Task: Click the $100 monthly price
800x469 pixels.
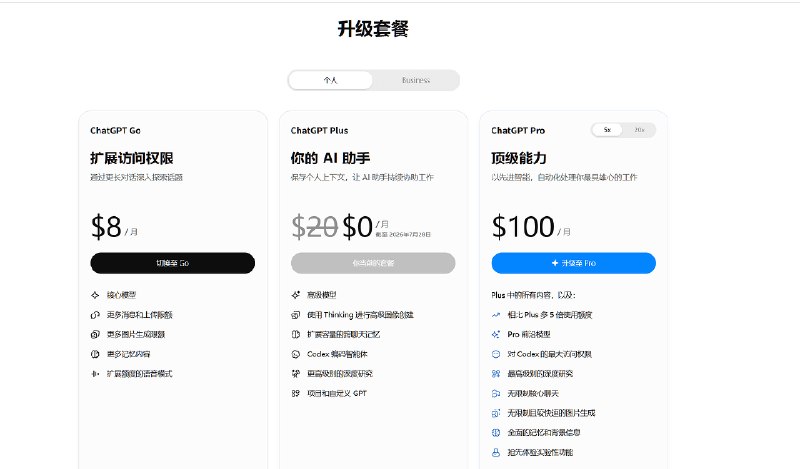Action: click(523, 227)
